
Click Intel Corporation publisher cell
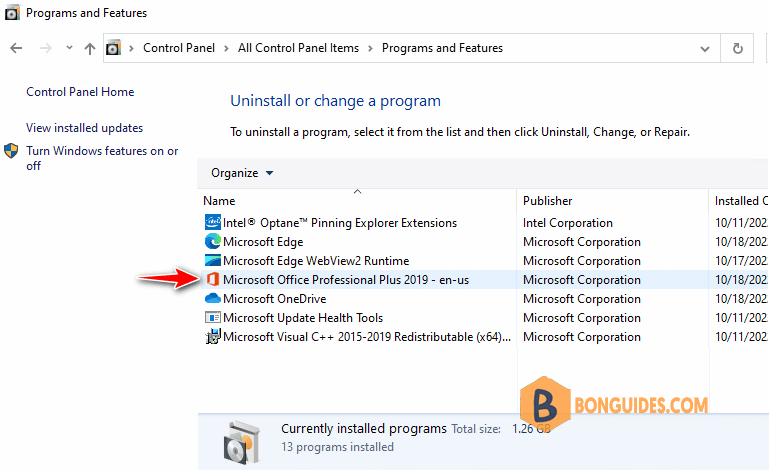click(x=567, y=223)
